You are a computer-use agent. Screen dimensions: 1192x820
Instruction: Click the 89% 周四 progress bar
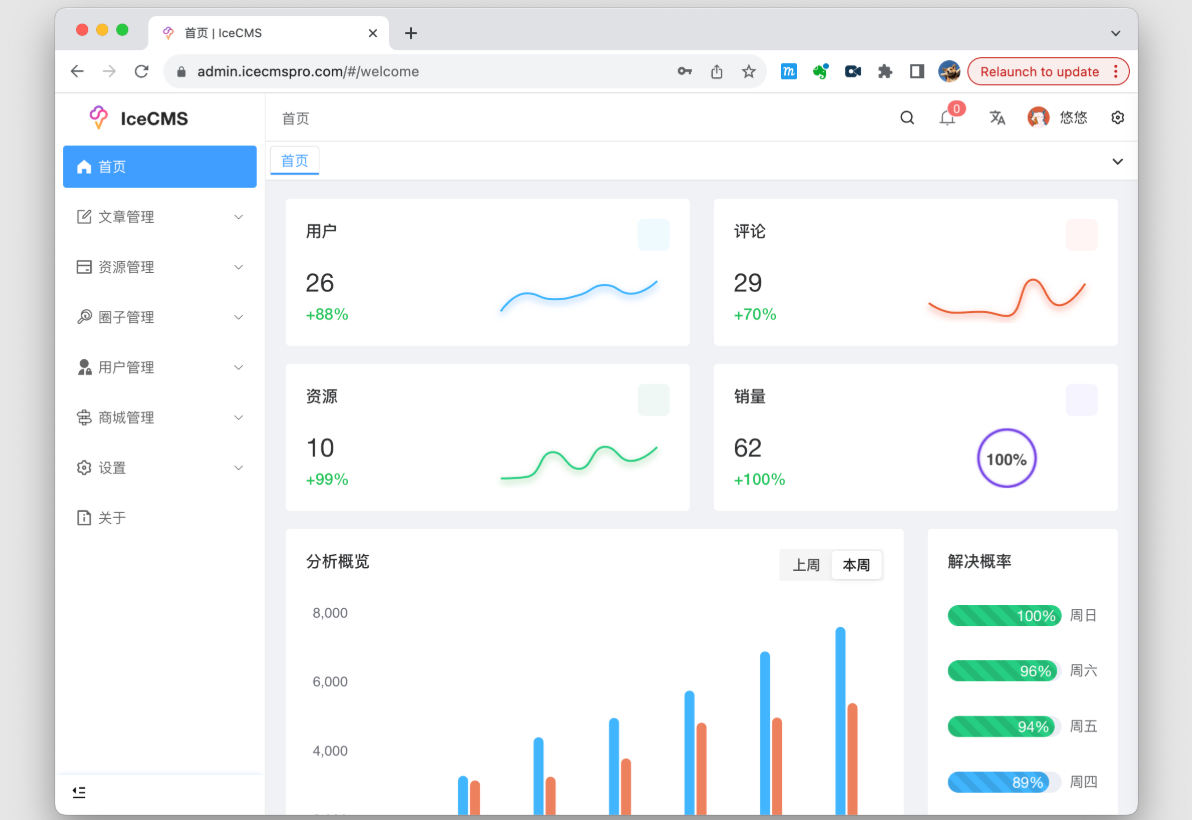coord(1004,782)
